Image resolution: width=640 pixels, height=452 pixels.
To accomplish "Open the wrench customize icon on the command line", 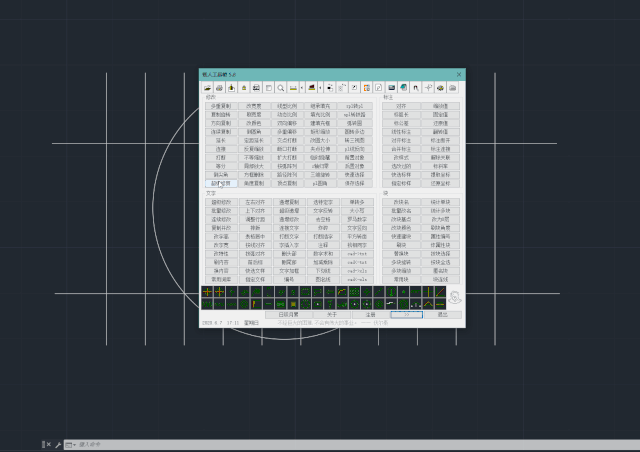I will [x=58, y=443].
